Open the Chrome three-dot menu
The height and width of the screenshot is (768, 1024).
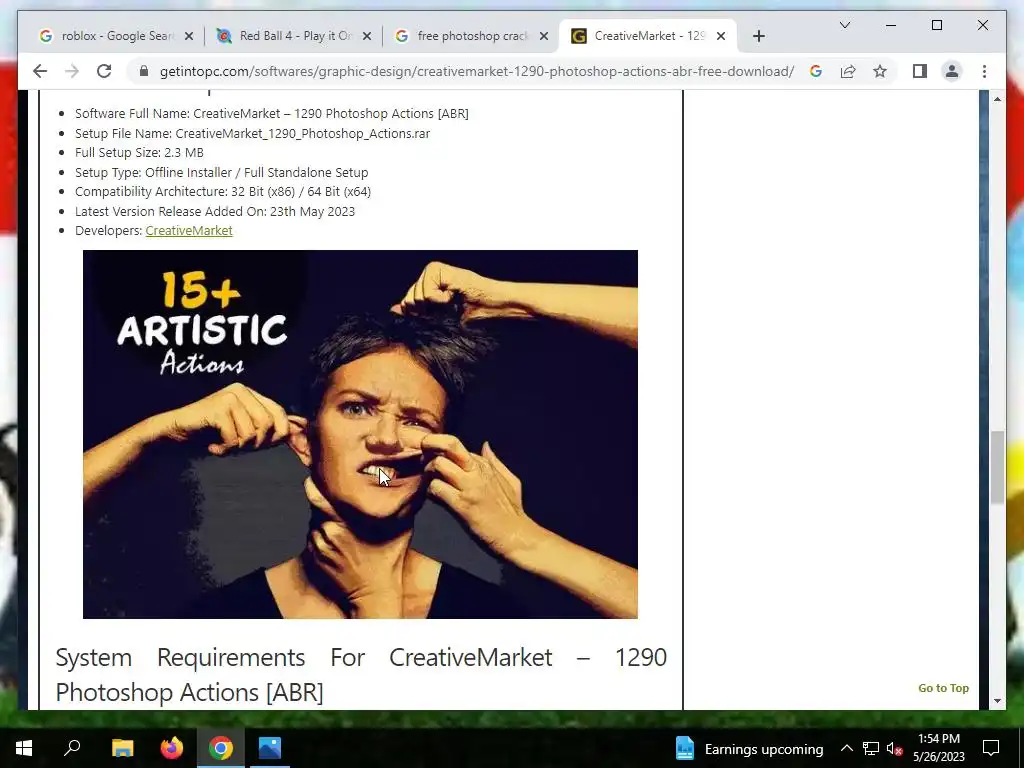(984, 71)
